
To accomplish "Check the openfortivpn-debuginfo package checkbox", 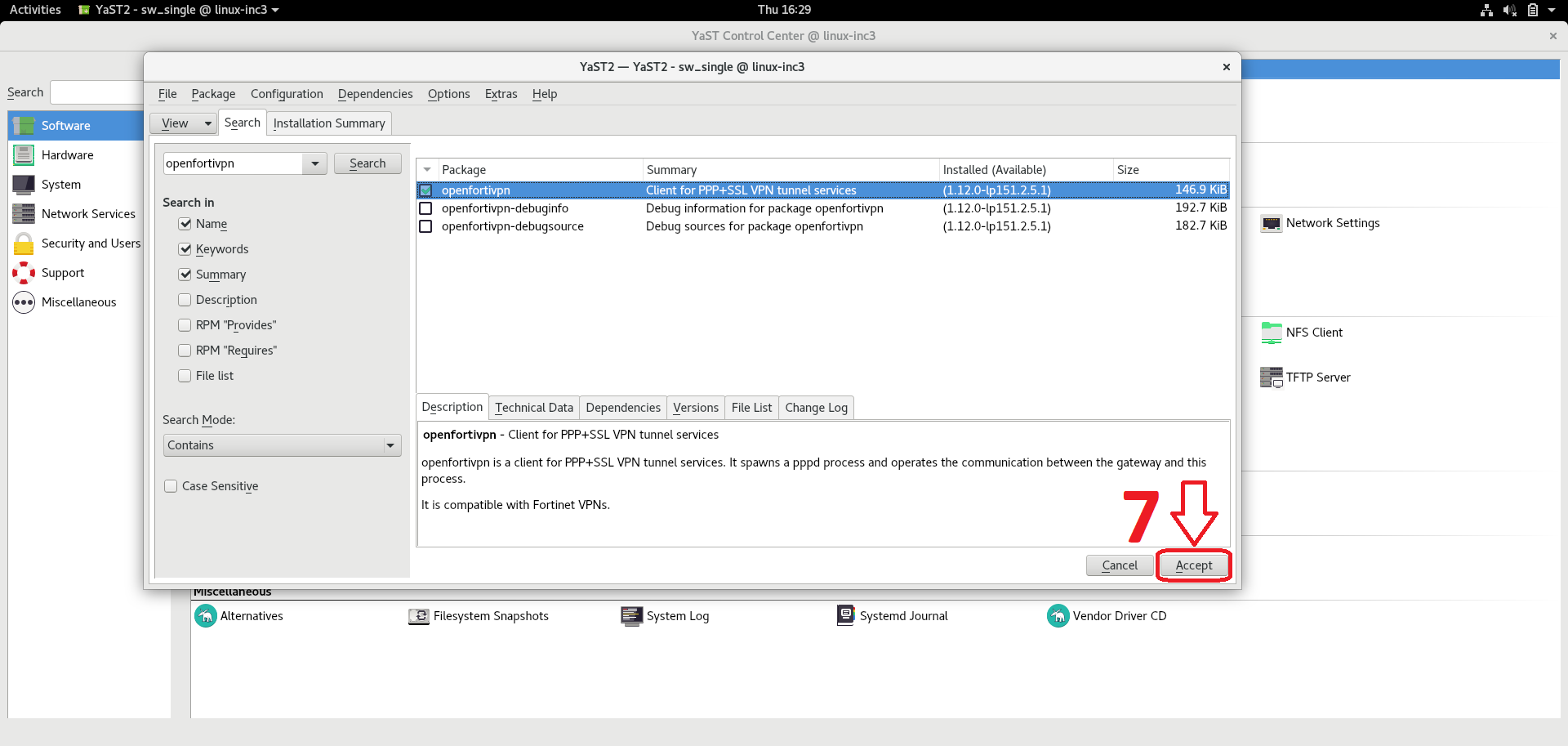I will [425, 208].
